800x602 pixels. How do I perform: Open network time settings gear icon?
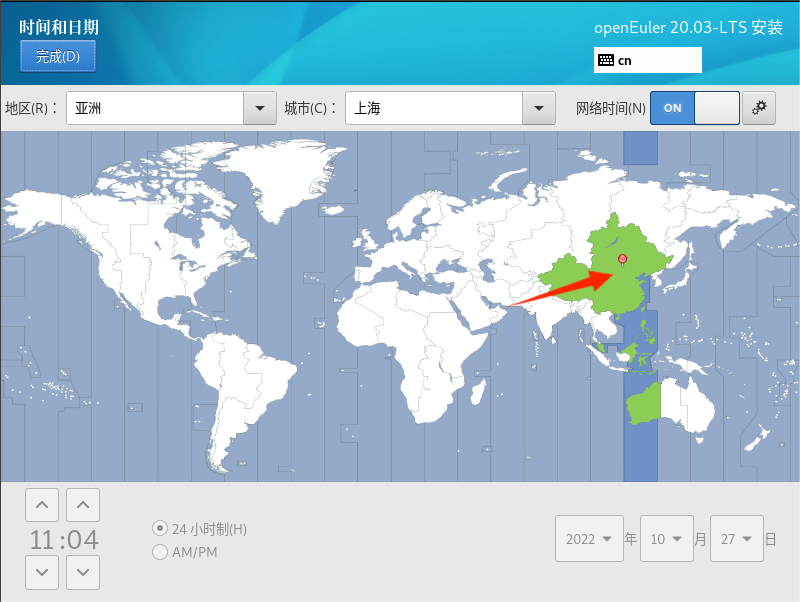click(759, 108)
